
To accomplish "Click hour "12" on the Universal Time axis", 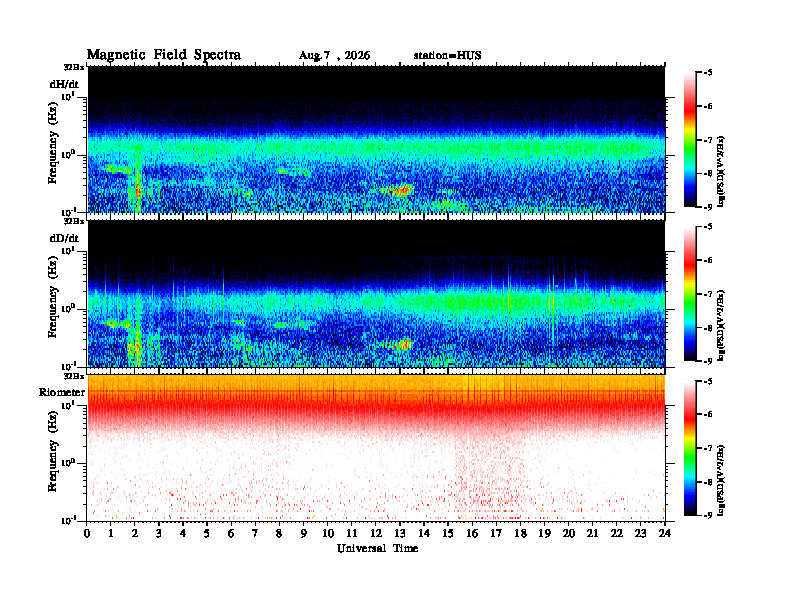I will pos(376,533).
